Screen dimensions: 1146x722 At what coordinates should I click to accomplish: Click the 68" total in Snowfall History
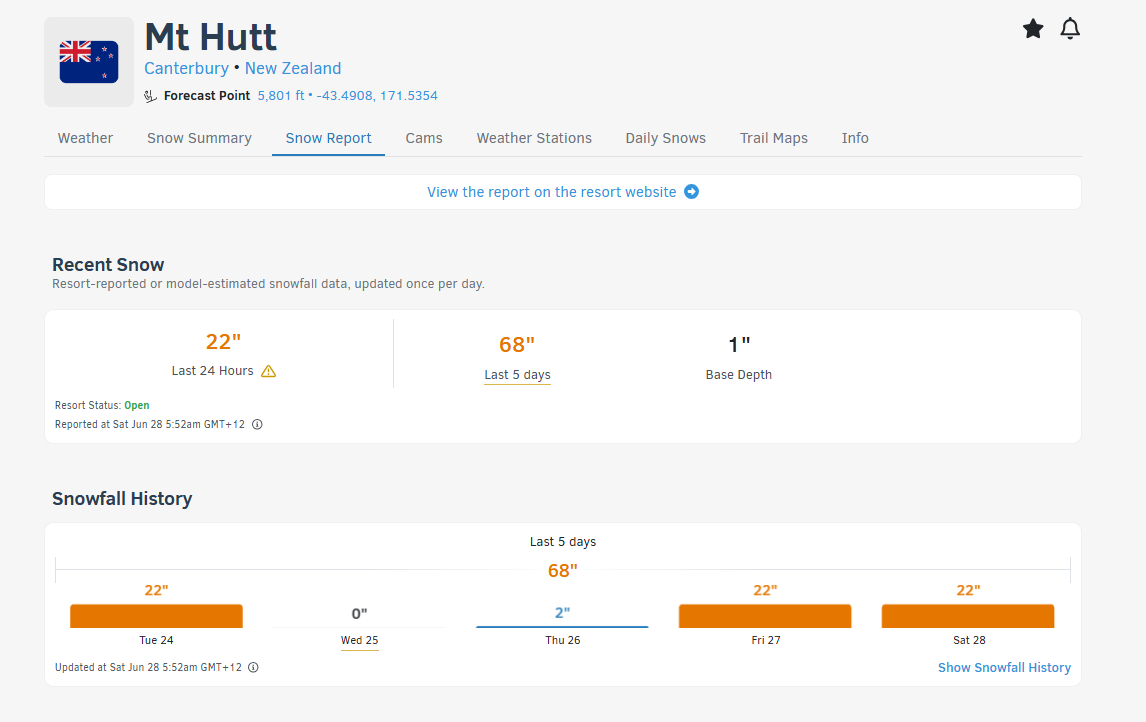click(563, 571)
